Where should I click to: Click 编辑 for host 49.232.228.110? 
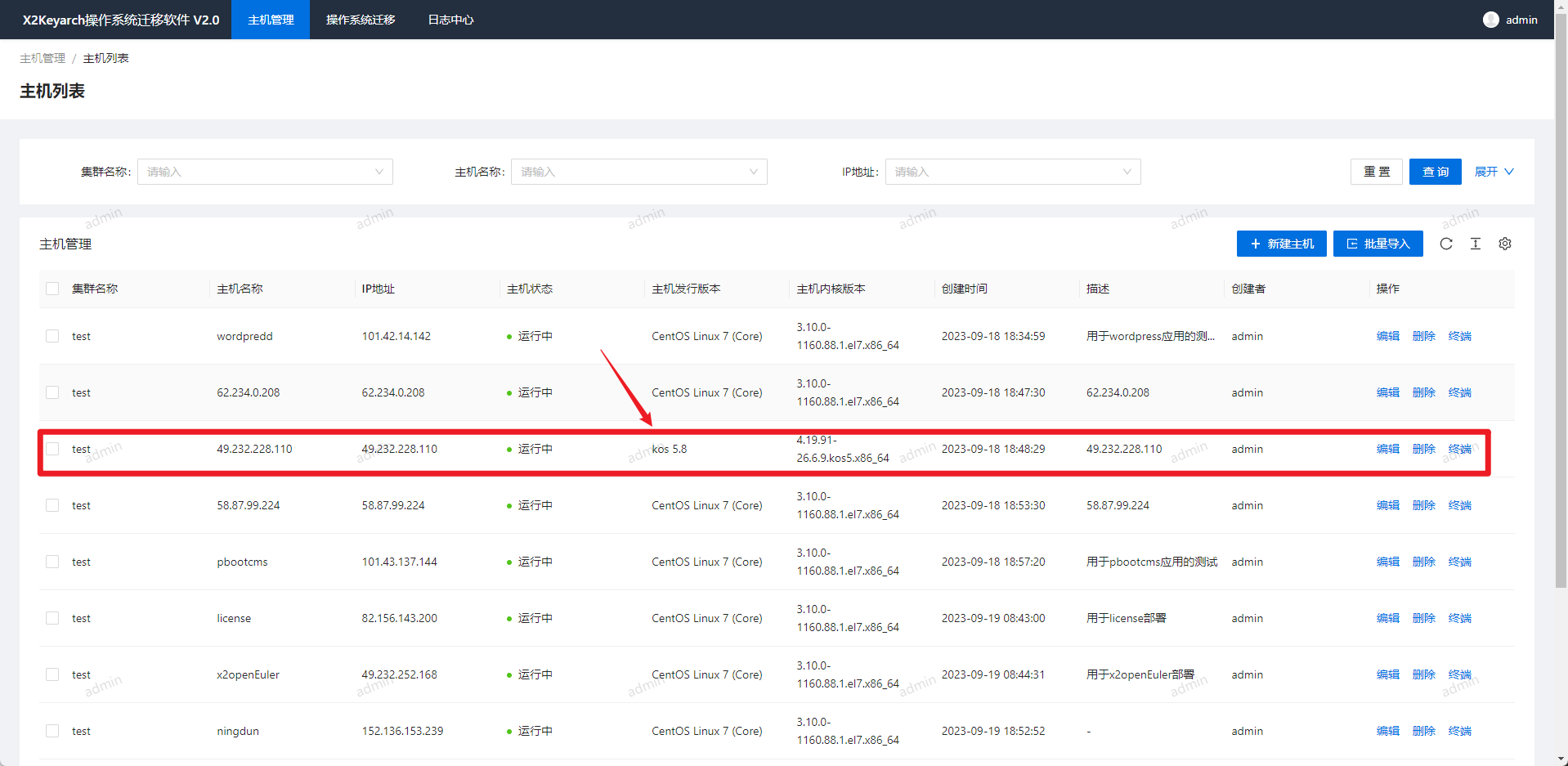tap(1388, 449)
